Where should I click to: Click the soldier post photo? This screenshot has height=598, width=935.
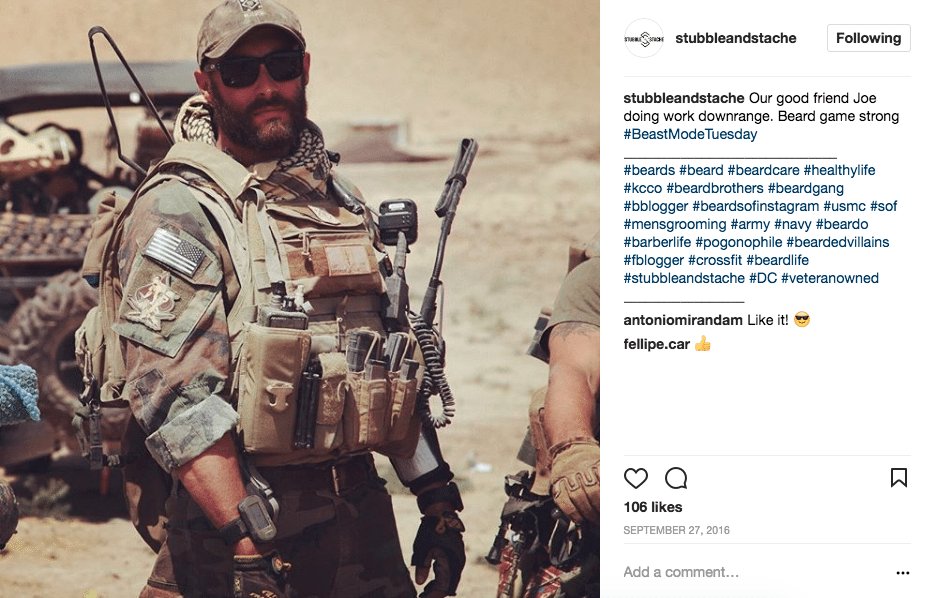(x=300, y=299)
